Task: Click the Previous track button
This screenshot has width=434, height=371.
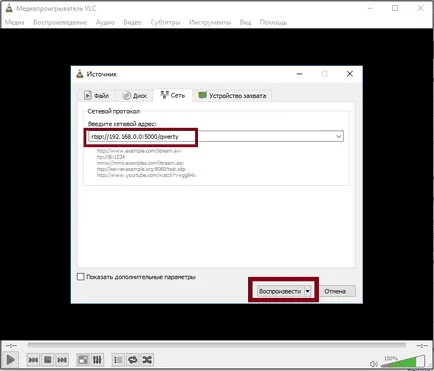Action: (x=33, y=360)
